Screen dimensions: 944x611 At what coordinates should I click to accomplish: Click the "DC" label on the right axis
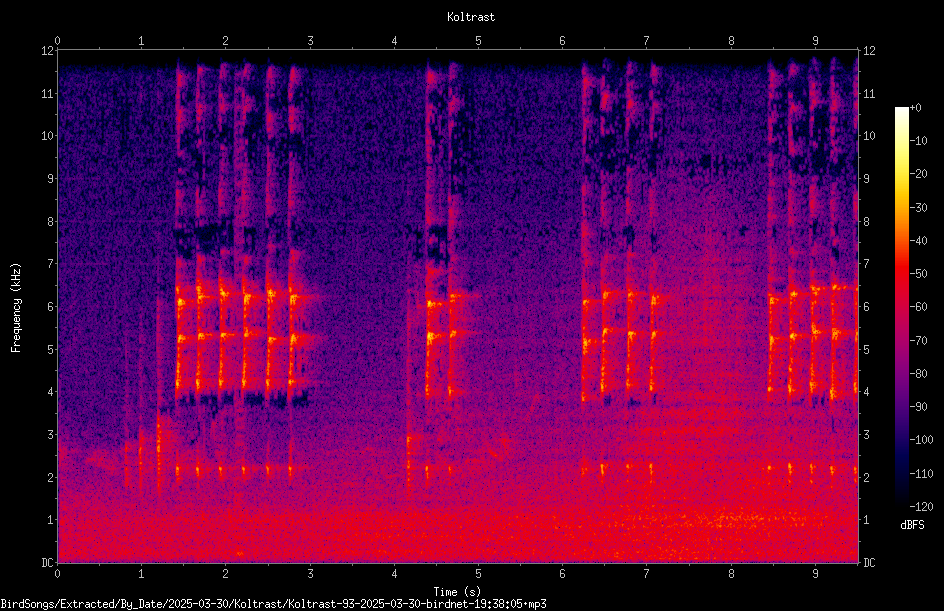click(x=869, y=562)
